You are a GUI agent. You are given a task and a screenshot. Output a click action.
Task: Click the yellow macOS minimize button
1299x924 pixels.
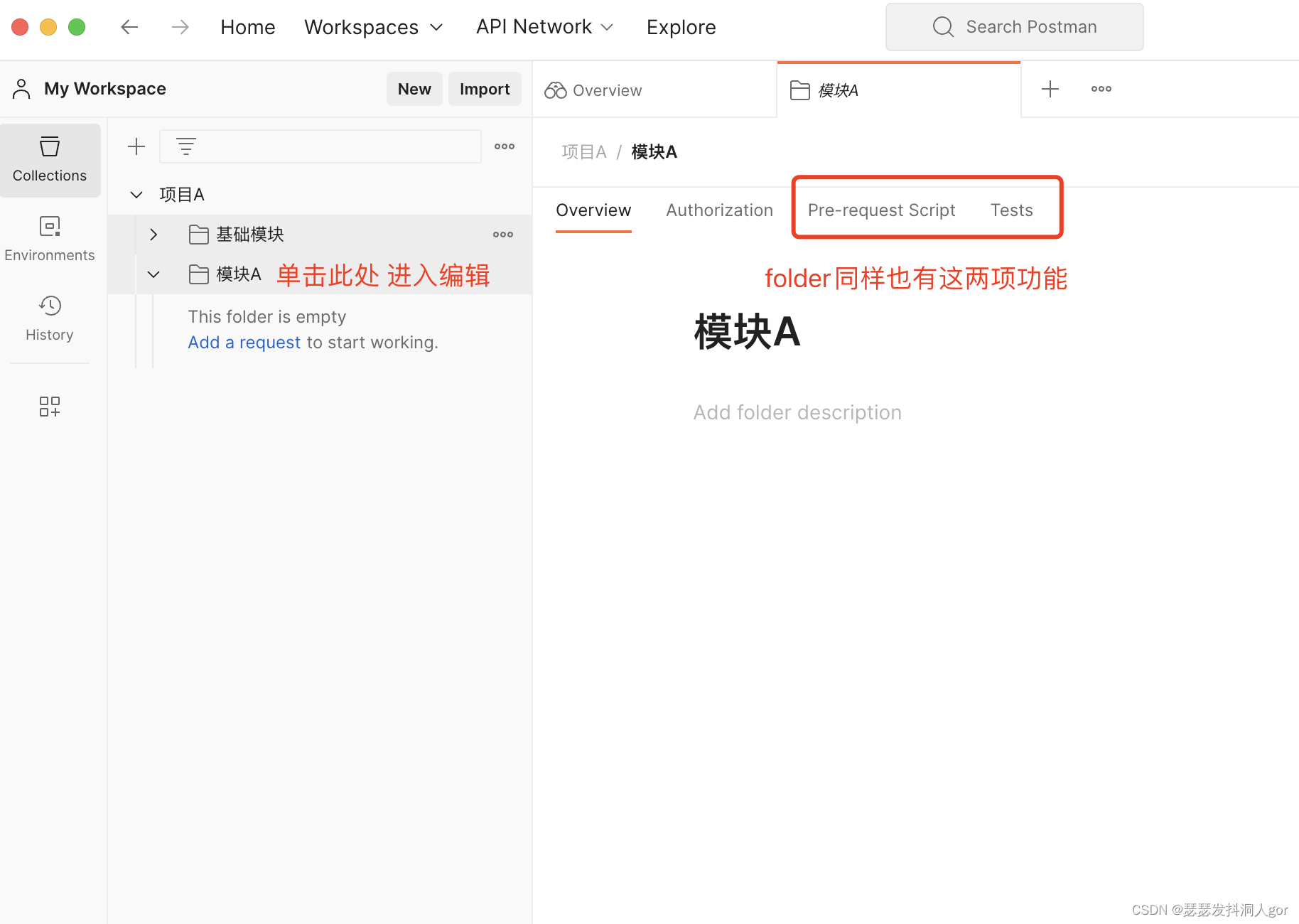pos(48,27)
